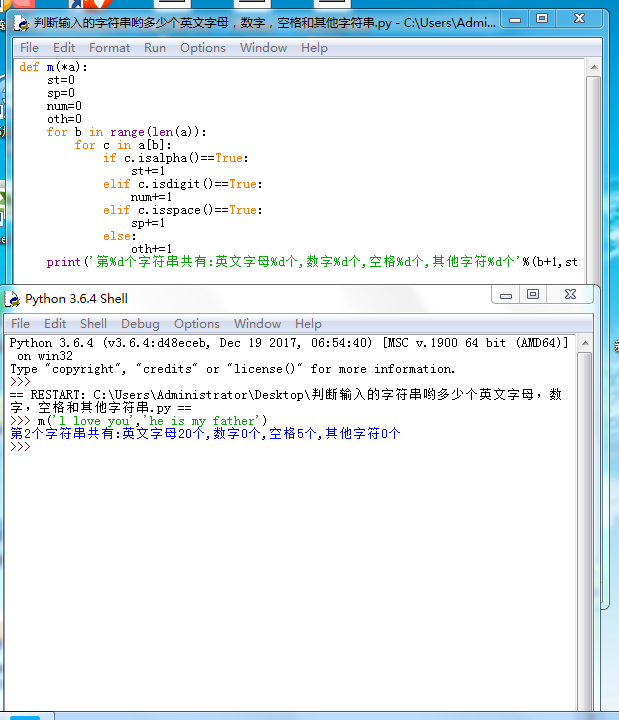Click the 'oth=0' line in editor
The image size is (619, 720).
coord(64,119)
